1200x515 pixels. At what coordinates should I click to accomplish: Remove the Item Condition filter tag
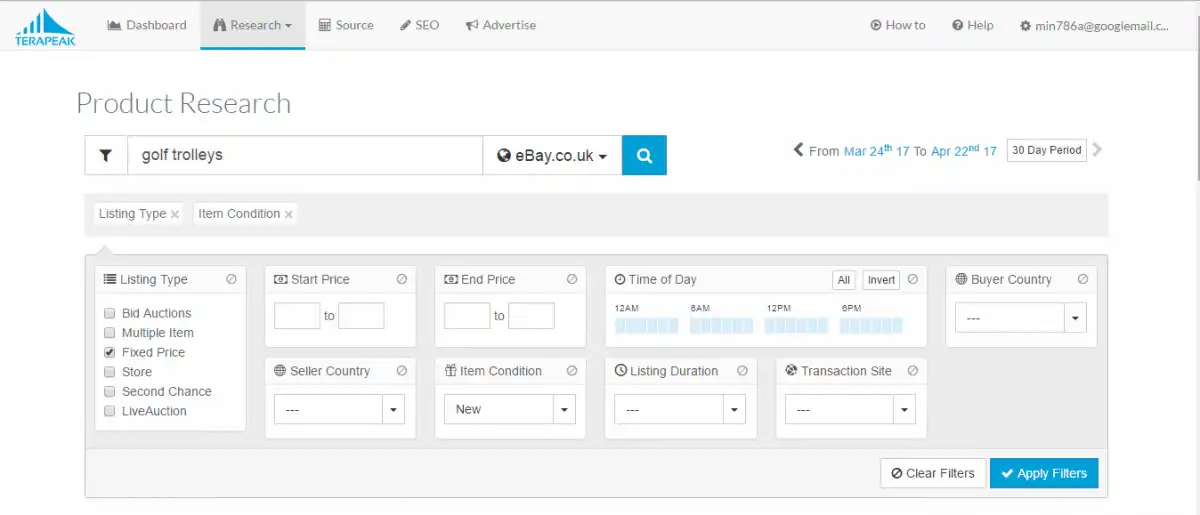(x=289, y=214)
